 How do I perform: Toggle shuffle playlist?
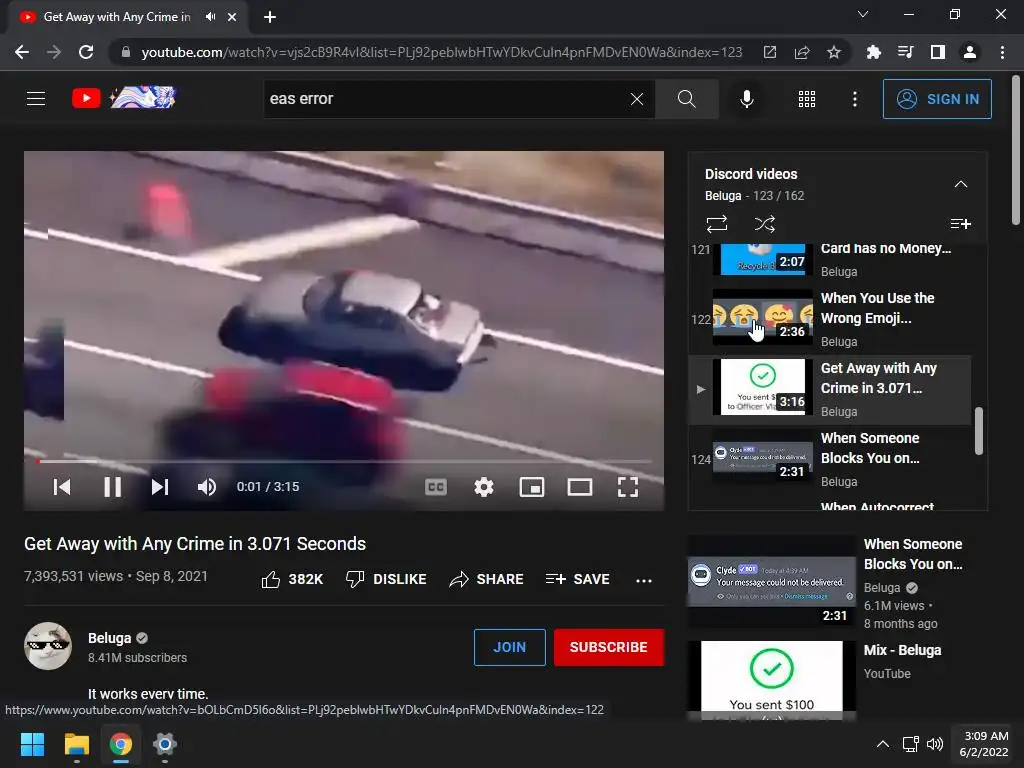[x=765, y=224]
